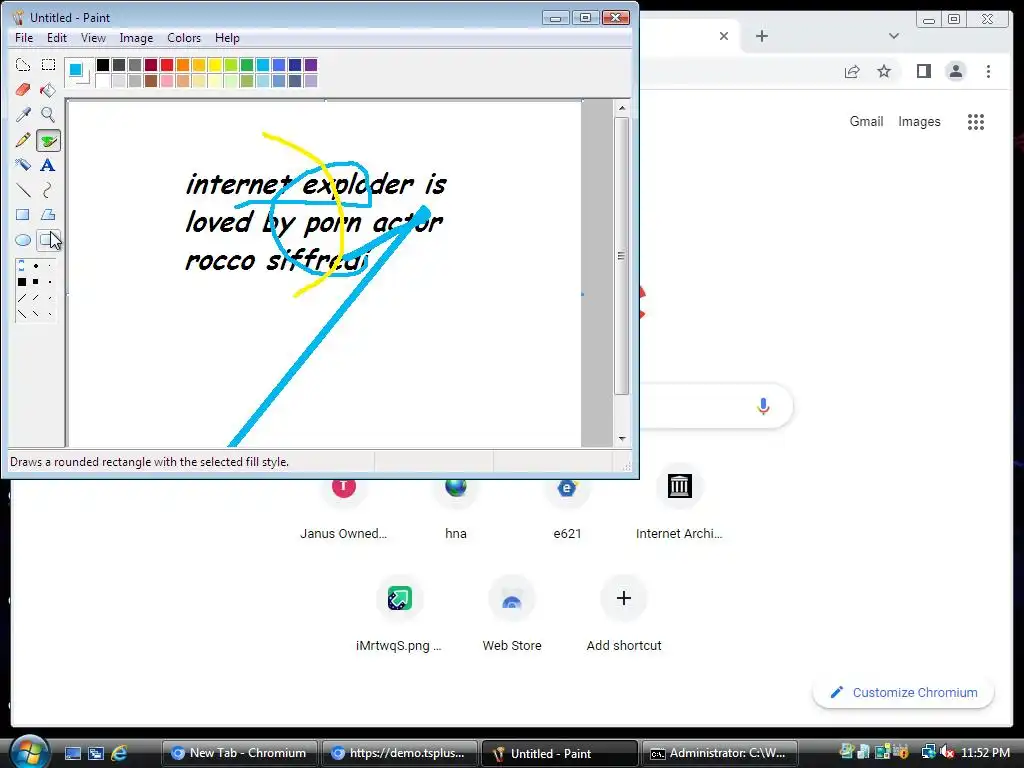
Task: Open Chromium three-dot menu
Action: click(988, 71)
